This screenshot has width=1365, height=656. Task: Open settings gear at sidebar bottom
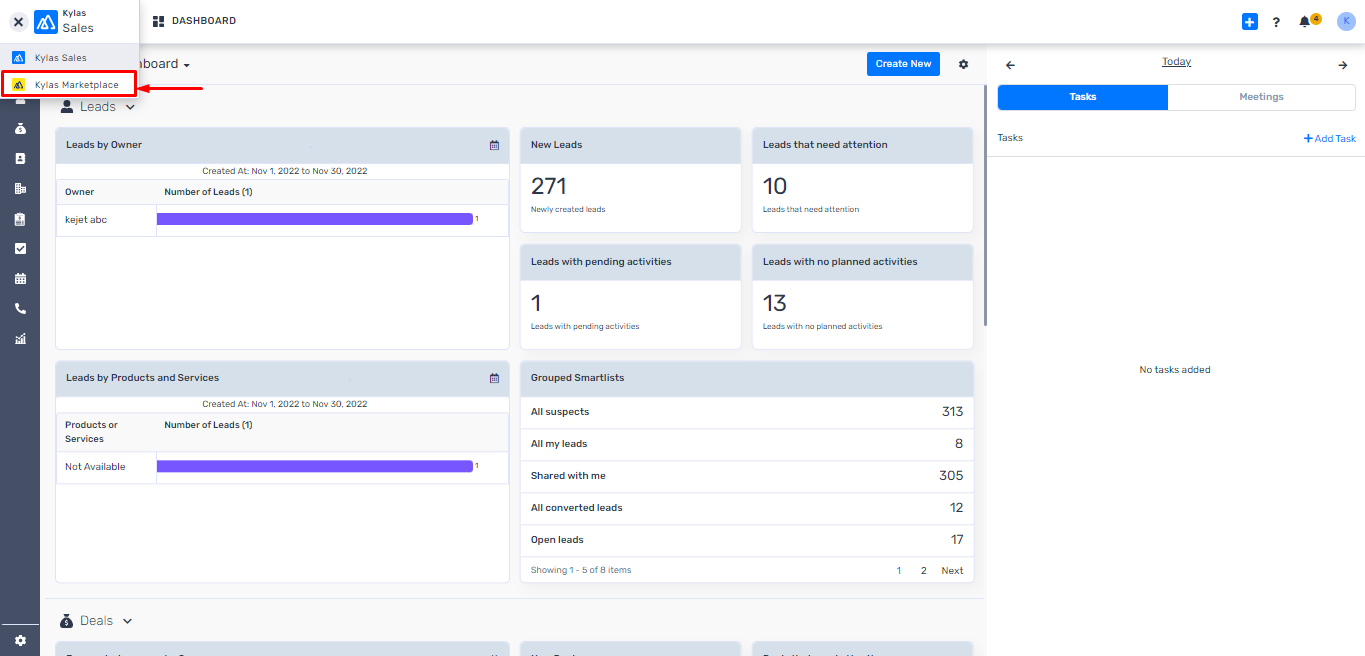pos(20,640)
